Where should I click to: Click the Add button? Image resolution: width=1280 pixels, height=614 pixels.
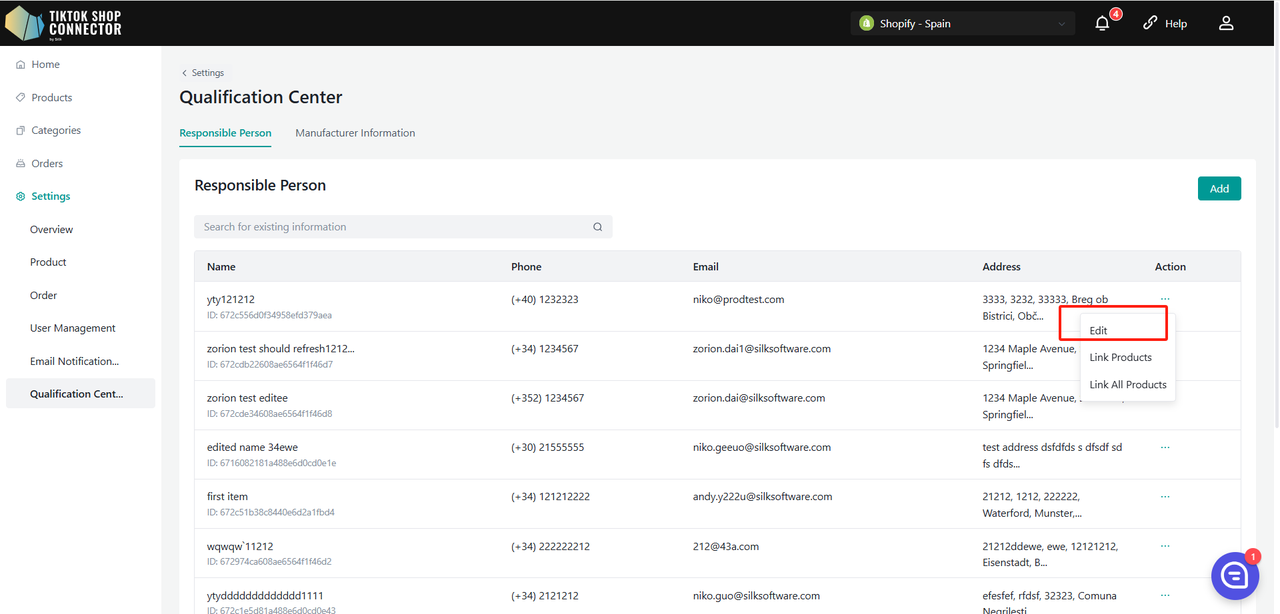coord(1219,188)
